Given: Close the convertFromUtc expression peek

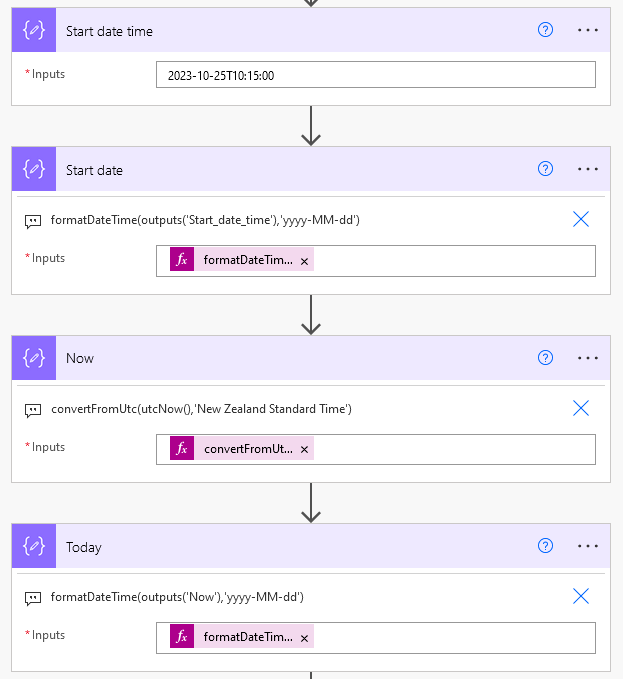Looking at the screenshot, I should click(581, 408).
